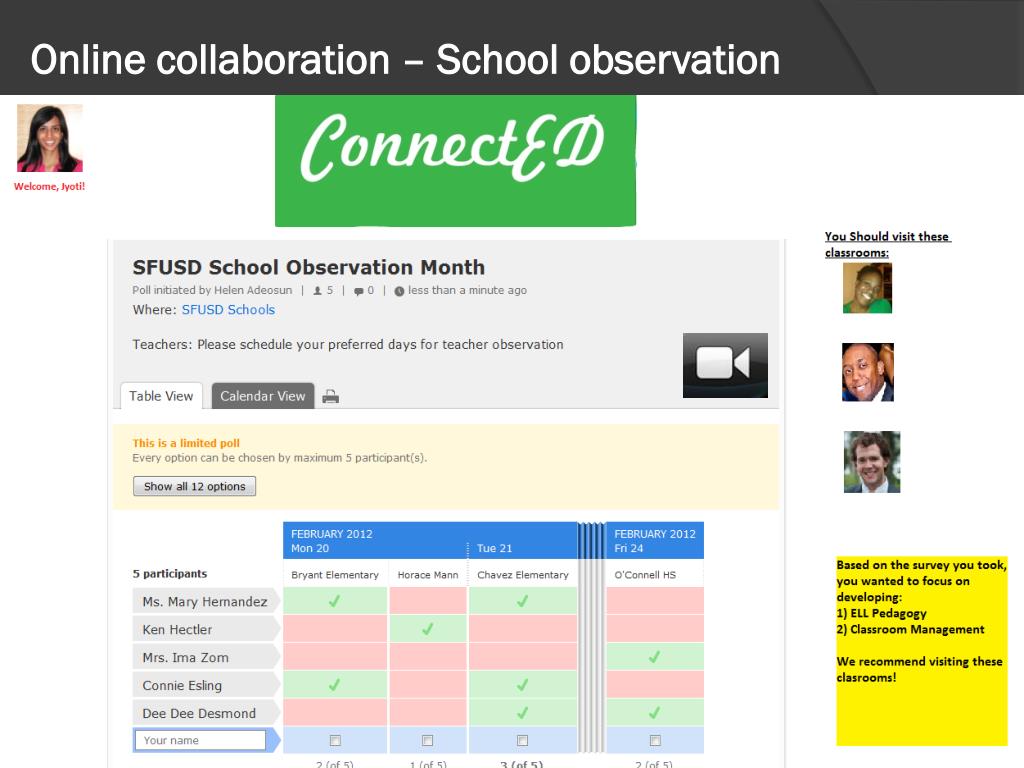
Task: Select the 'Ken Hectler' participant row
Action: pos(205,630)
